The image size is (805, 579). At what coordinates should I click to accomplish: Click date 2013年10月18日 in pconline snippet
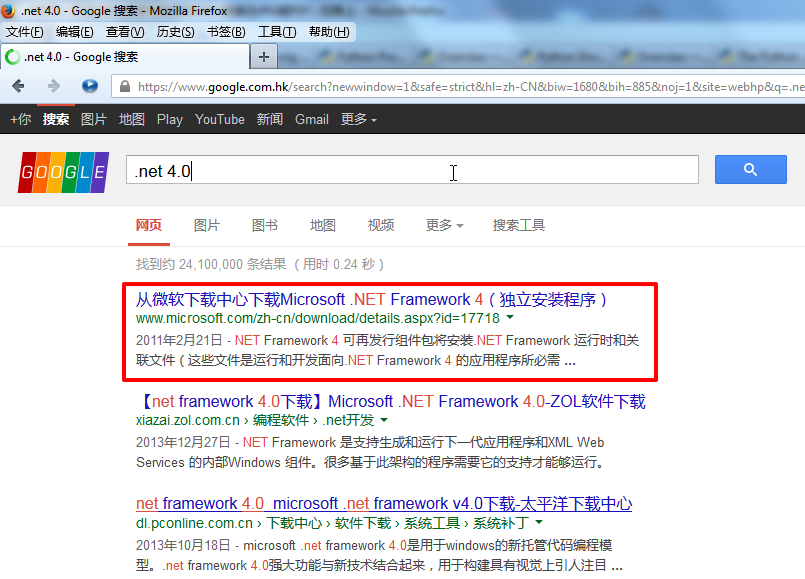coord(183,545)
